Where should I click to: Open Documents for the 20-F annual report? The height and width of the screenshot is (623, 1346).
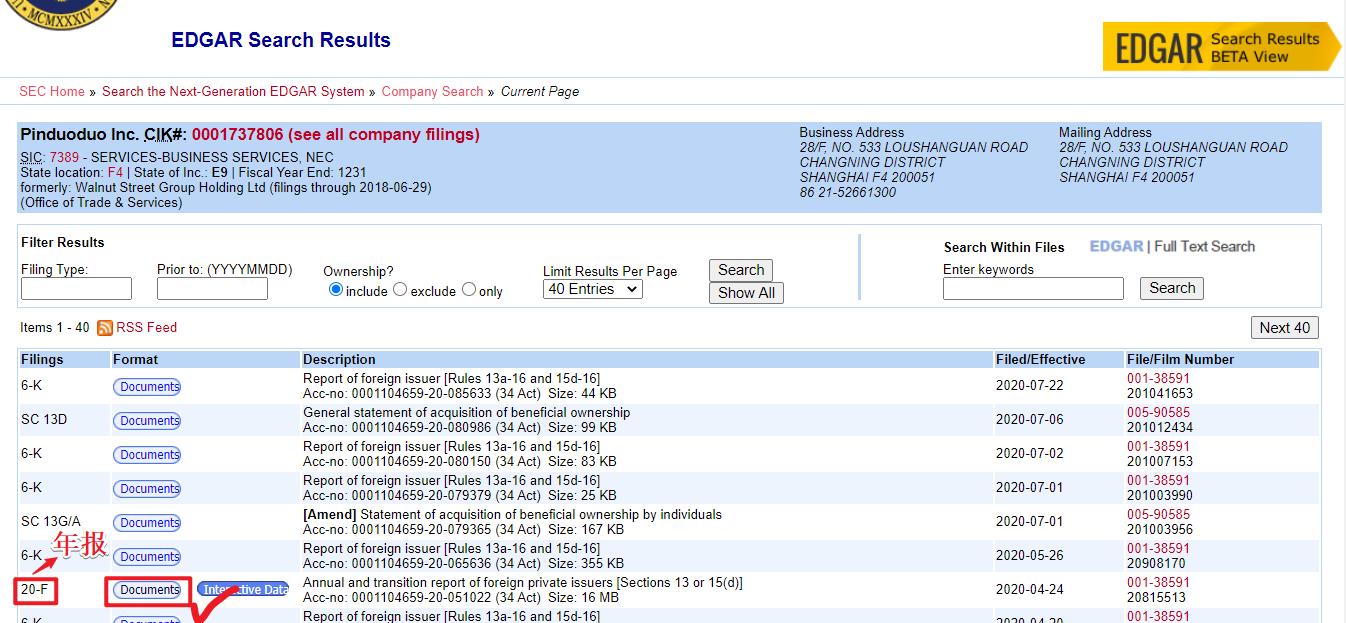coord(148,590)
